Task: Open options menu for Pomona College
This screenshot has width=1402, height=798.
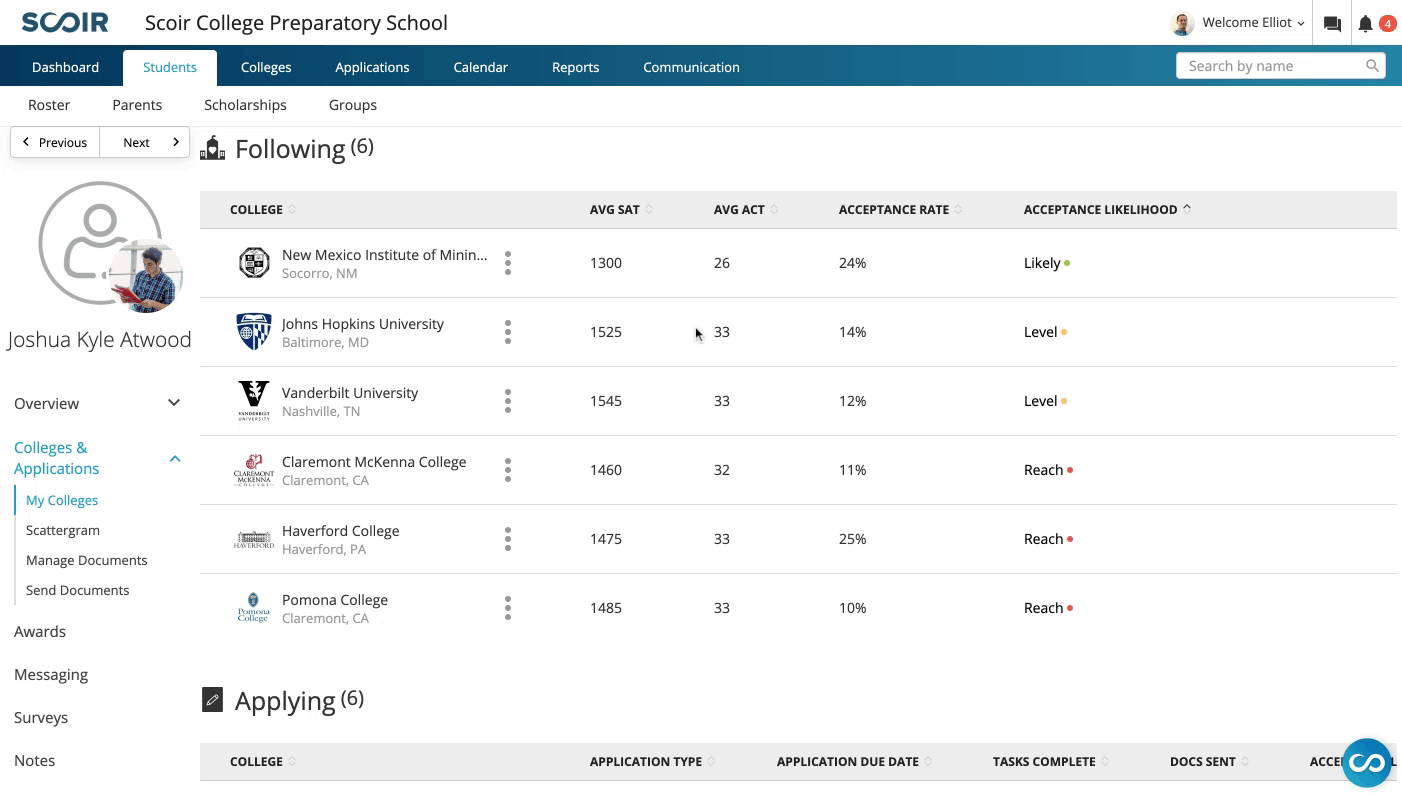Action: point(508,608)
